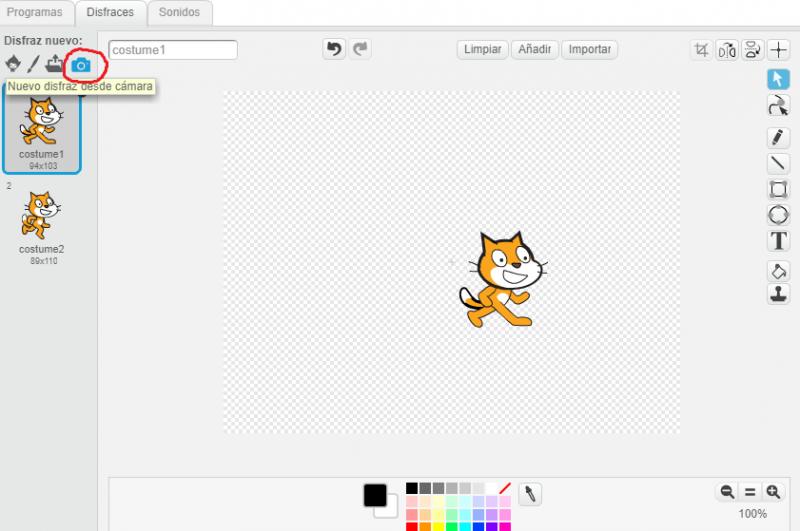Click the "costume2" name label
Screen dimensions: 800x531
click(x=41, y=249)
